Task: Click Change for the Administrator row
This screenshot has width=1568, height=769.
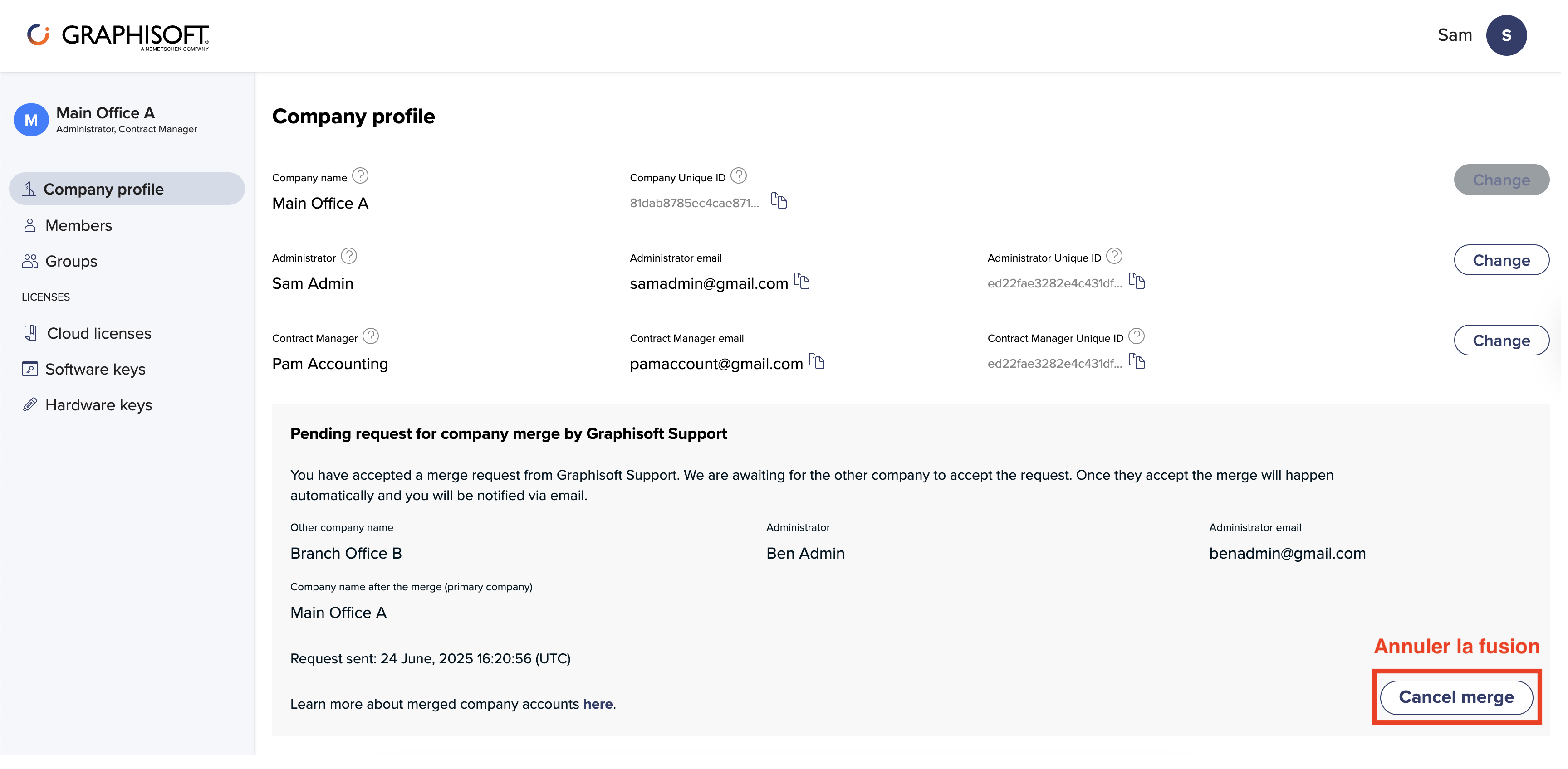Action: click(x=1501, y=260)
